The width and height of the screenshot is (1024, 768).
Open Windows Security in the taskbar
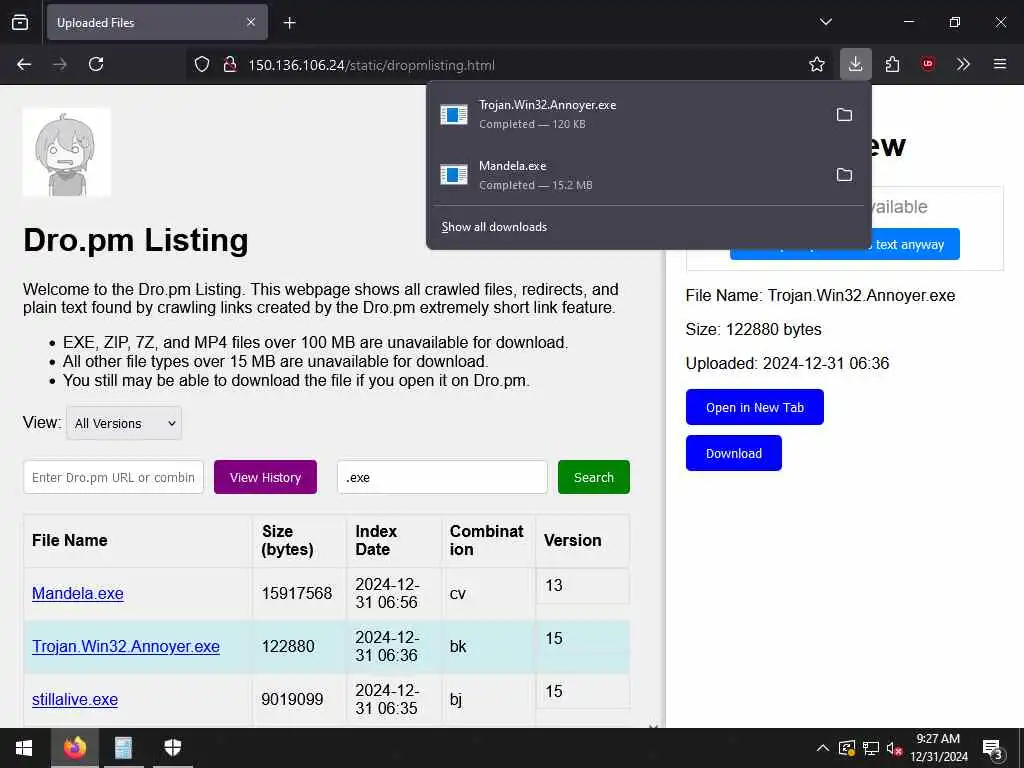172,748
